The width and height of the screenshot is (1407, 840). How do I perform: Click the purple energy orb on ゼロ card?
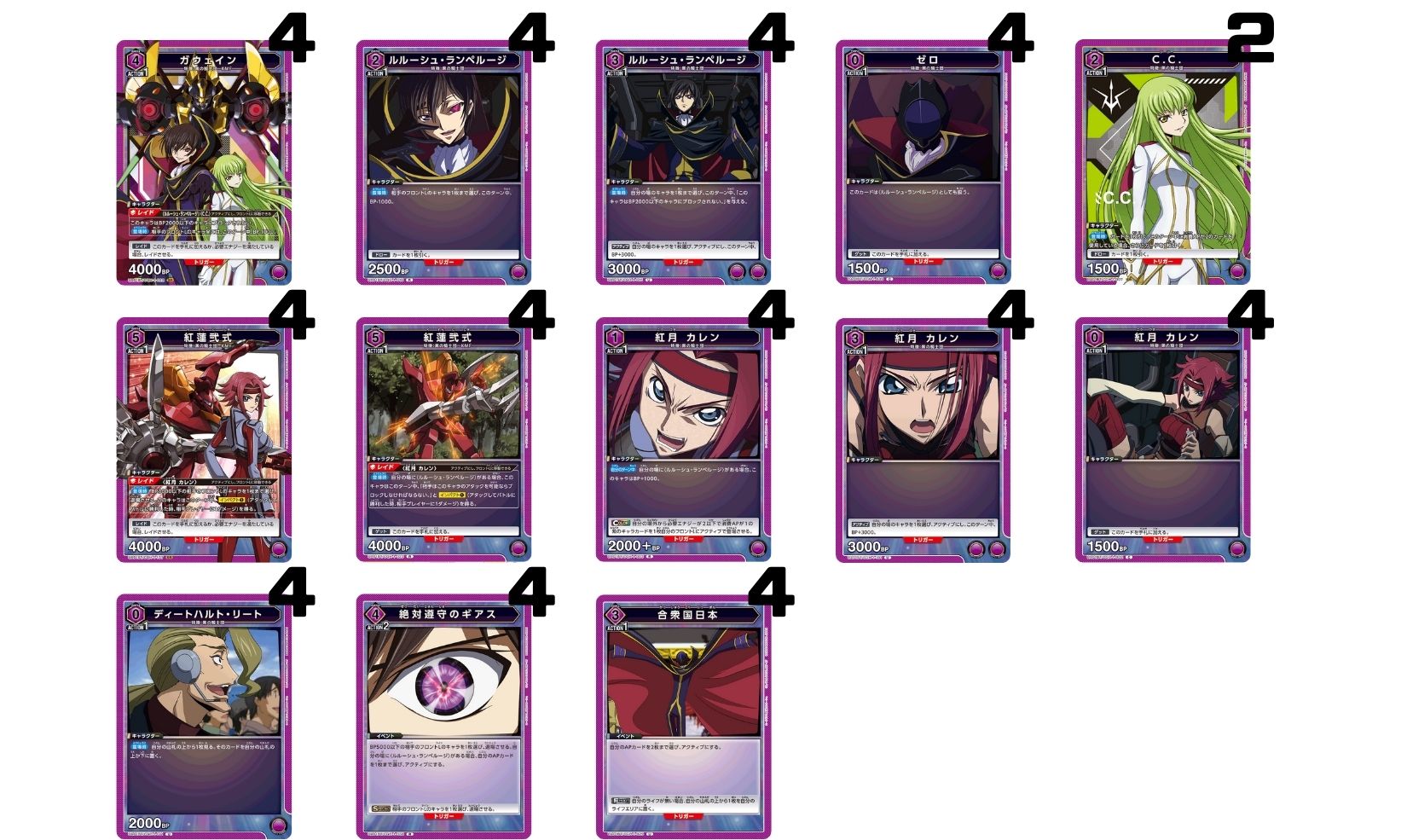coord(997,272)
